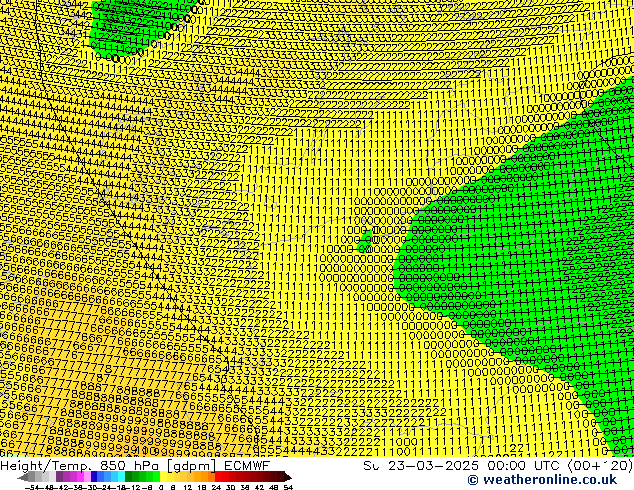
Task: Click the '23-03-2025 00:00 UTC' forecast date text
Action: (476, 466)
